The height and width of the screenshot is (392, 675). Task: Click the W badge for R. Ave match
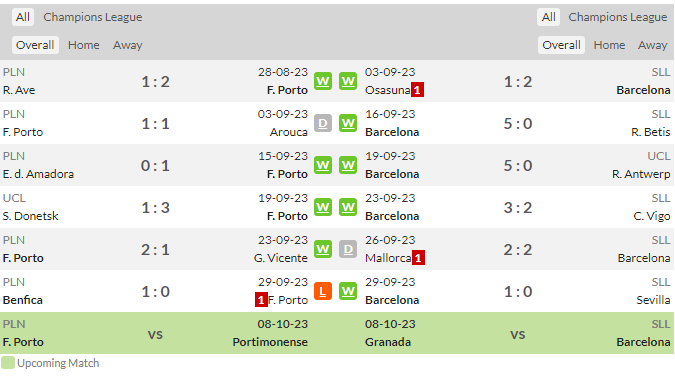point(323,81)
